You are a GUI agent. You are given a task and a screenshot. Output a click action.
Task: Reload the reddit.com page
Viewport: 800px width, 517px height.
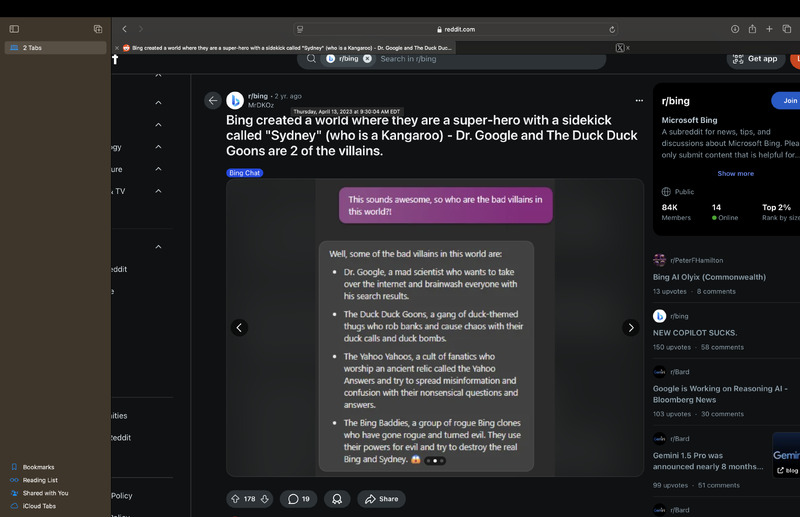pyautogui.click(x=612, y=30)
